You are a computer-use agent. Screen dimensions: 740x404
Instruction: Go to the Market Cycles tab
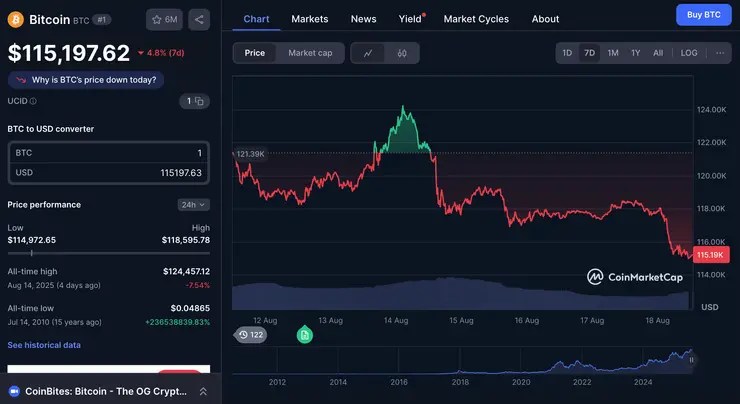(x=476, y=19)
